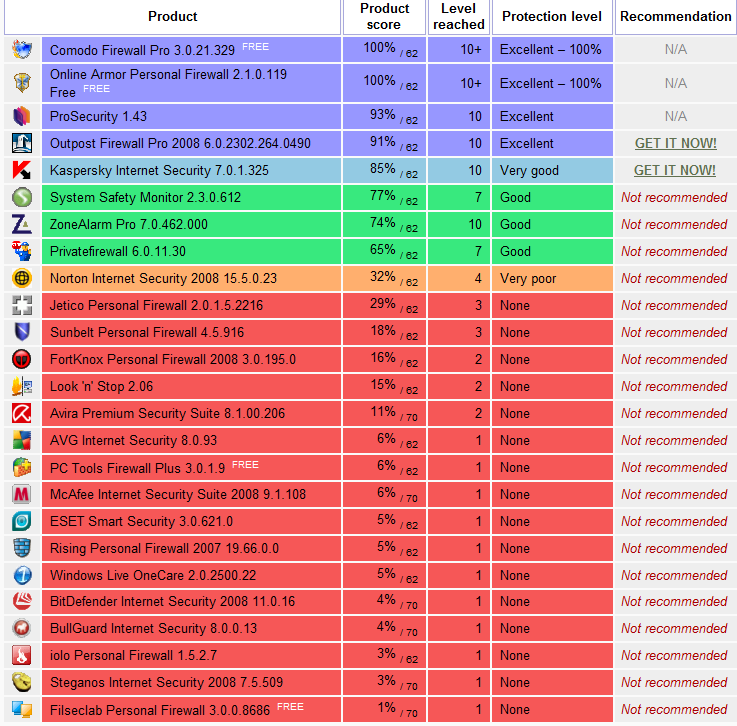Click Not recommended for Filseclab Personal Firewall
Image resolution: width=737 pixels, height=726 pixels.
pyautogui.click(x=674, y=710)
